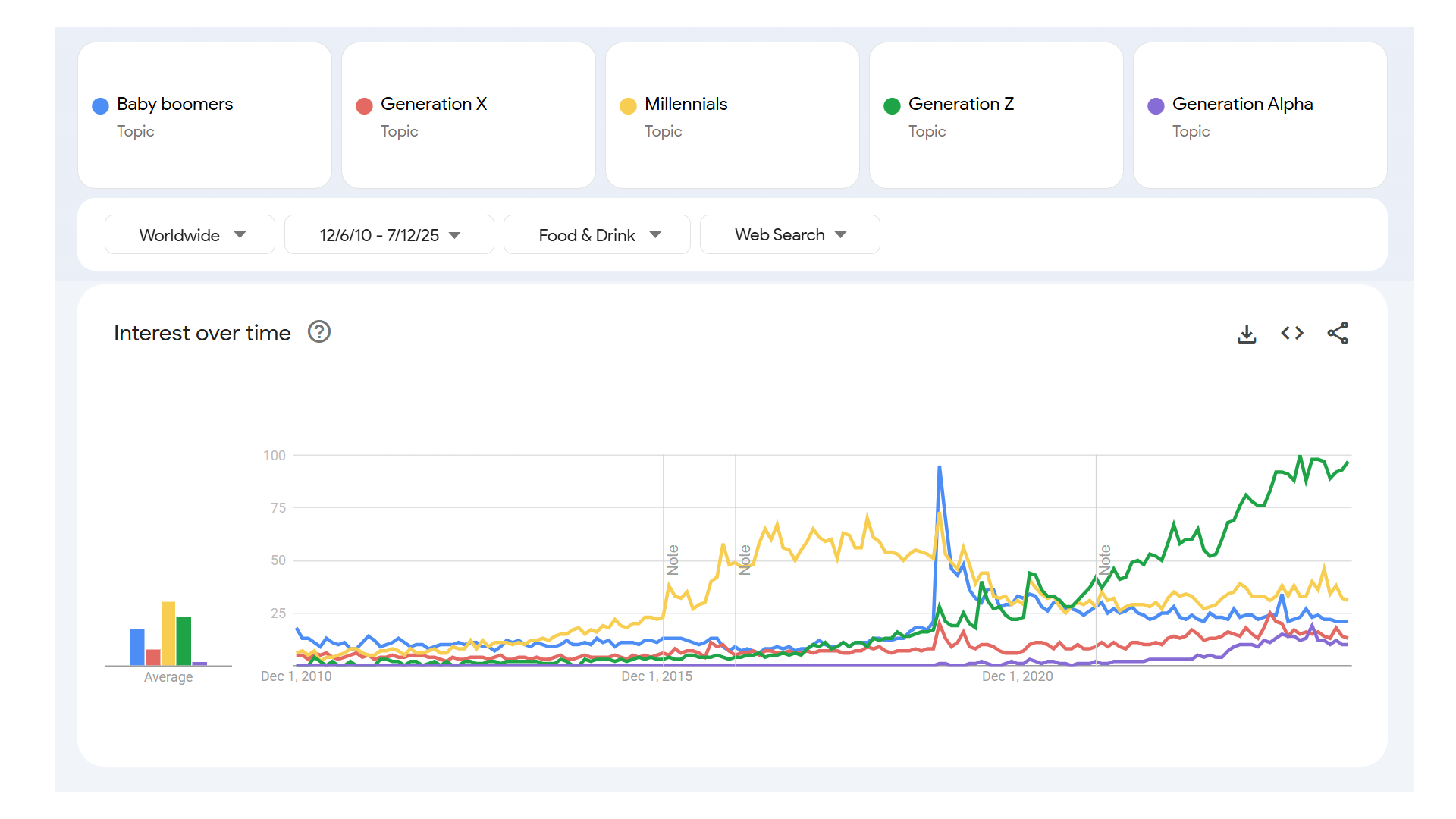Screen dimensions: 1456x819
Task: Expand the 12/6/10 - 7/12/25 date range
Action: (x=389, y=235)
